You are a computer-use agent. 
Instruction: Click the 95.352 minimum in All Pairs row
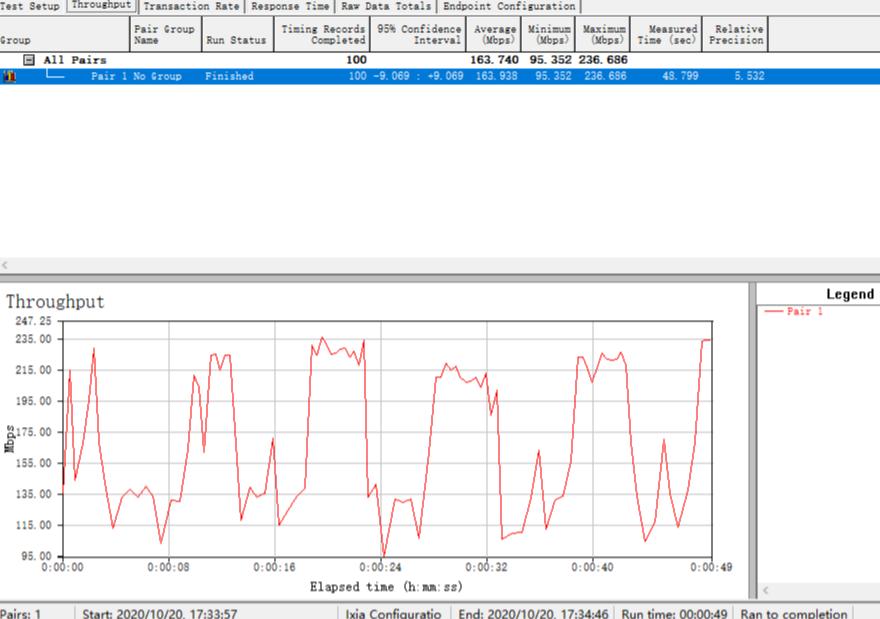tap(551, 59)
